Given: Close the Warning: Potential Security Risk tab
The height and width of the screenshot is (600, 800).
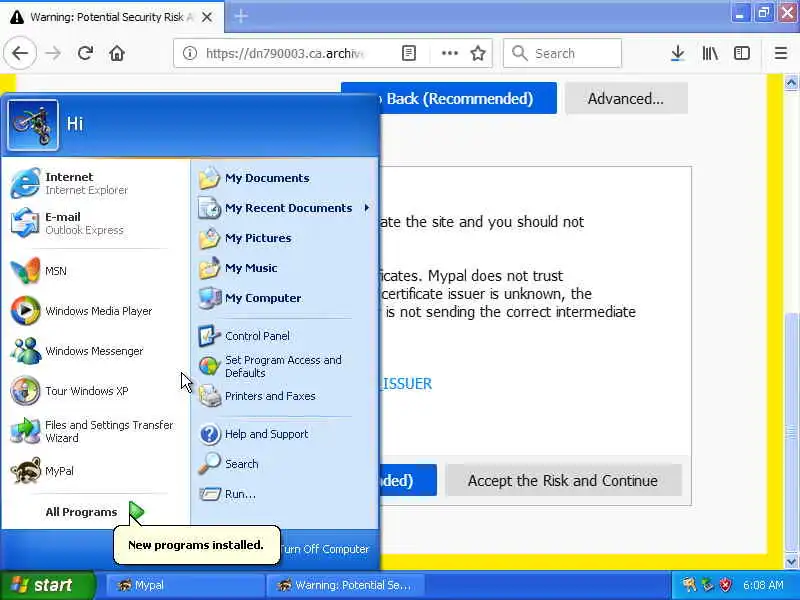Looking at the screenshot, I should point(207,17).
